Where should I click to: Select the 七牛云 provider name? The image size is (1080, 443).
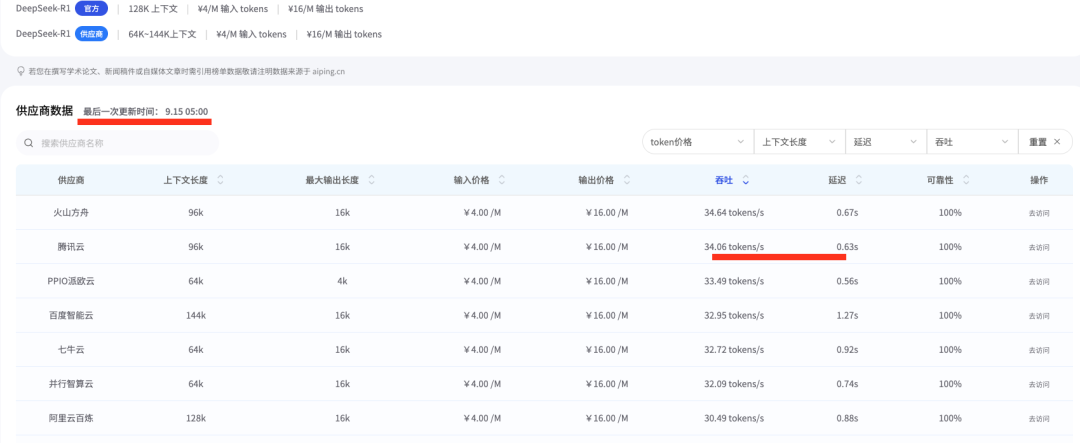click(72, 349)
